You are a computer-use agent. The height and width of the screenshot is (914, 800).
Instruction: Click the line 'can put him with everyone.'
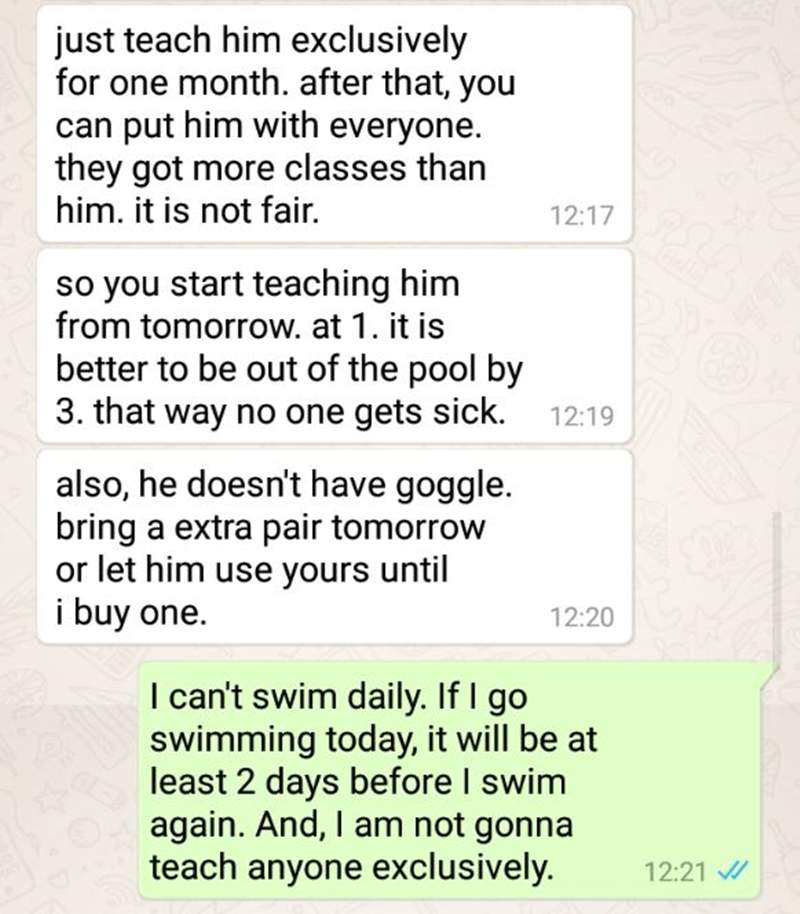click(269, 126)
